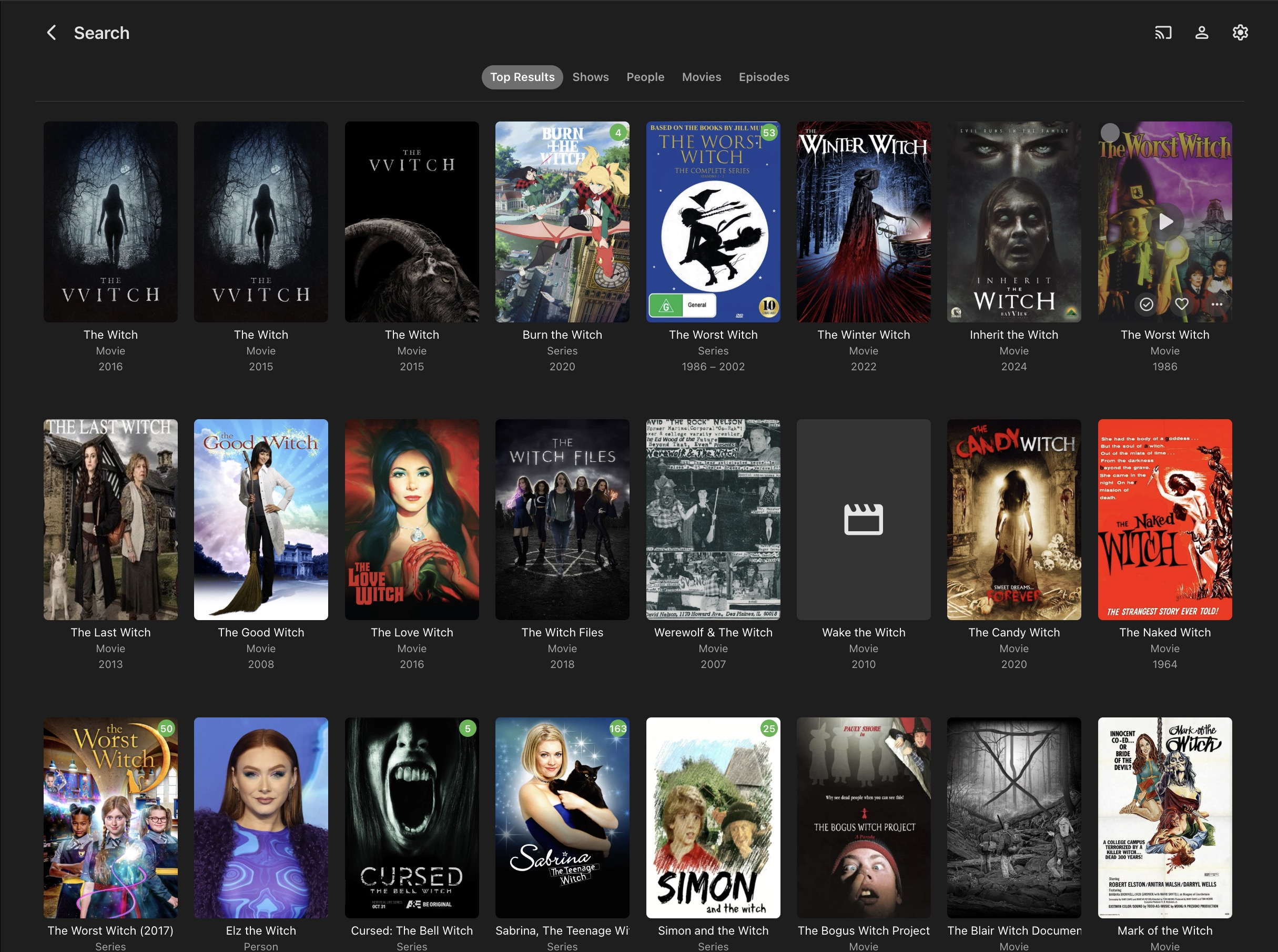The height and width of the screenshot is (952, 1278).
Task: Open the user profile icon
Action: (1201, 33)
